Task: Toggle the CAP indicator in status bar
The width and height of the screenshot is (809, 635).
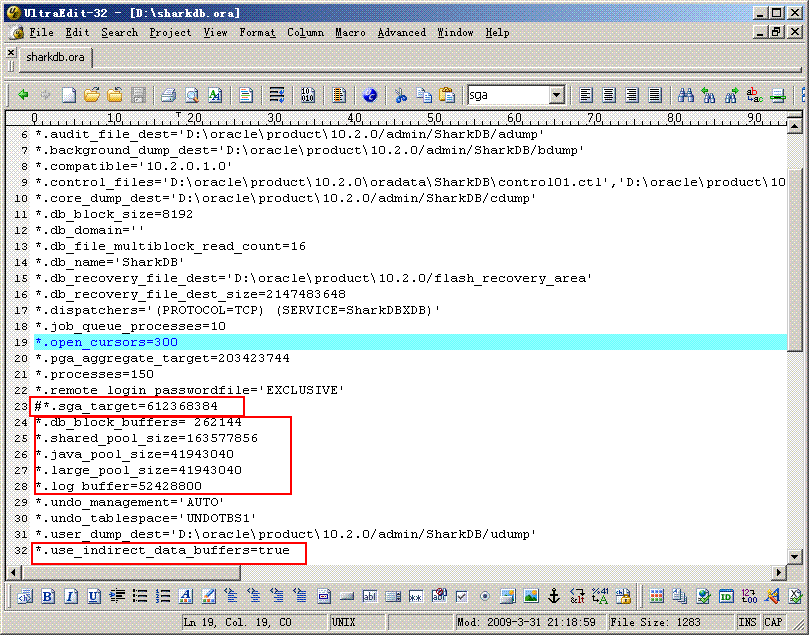Action: [x=774, y=622]
